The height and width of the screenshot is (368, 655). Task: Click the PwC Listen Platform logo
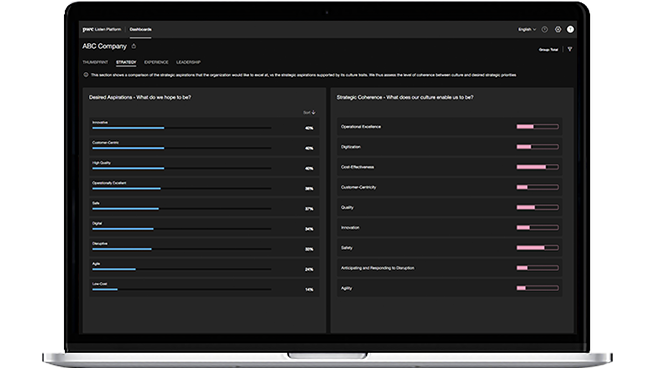(102, 29)
